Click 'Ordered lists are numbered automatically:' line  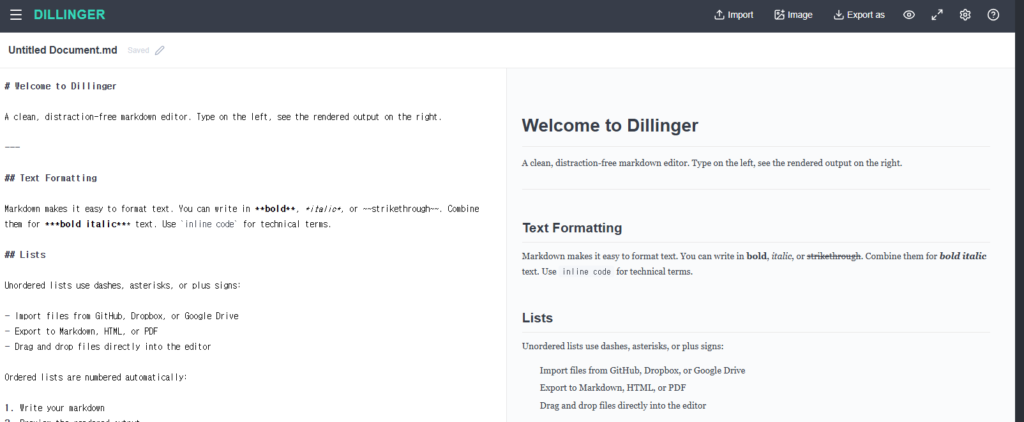coord(95,378)
